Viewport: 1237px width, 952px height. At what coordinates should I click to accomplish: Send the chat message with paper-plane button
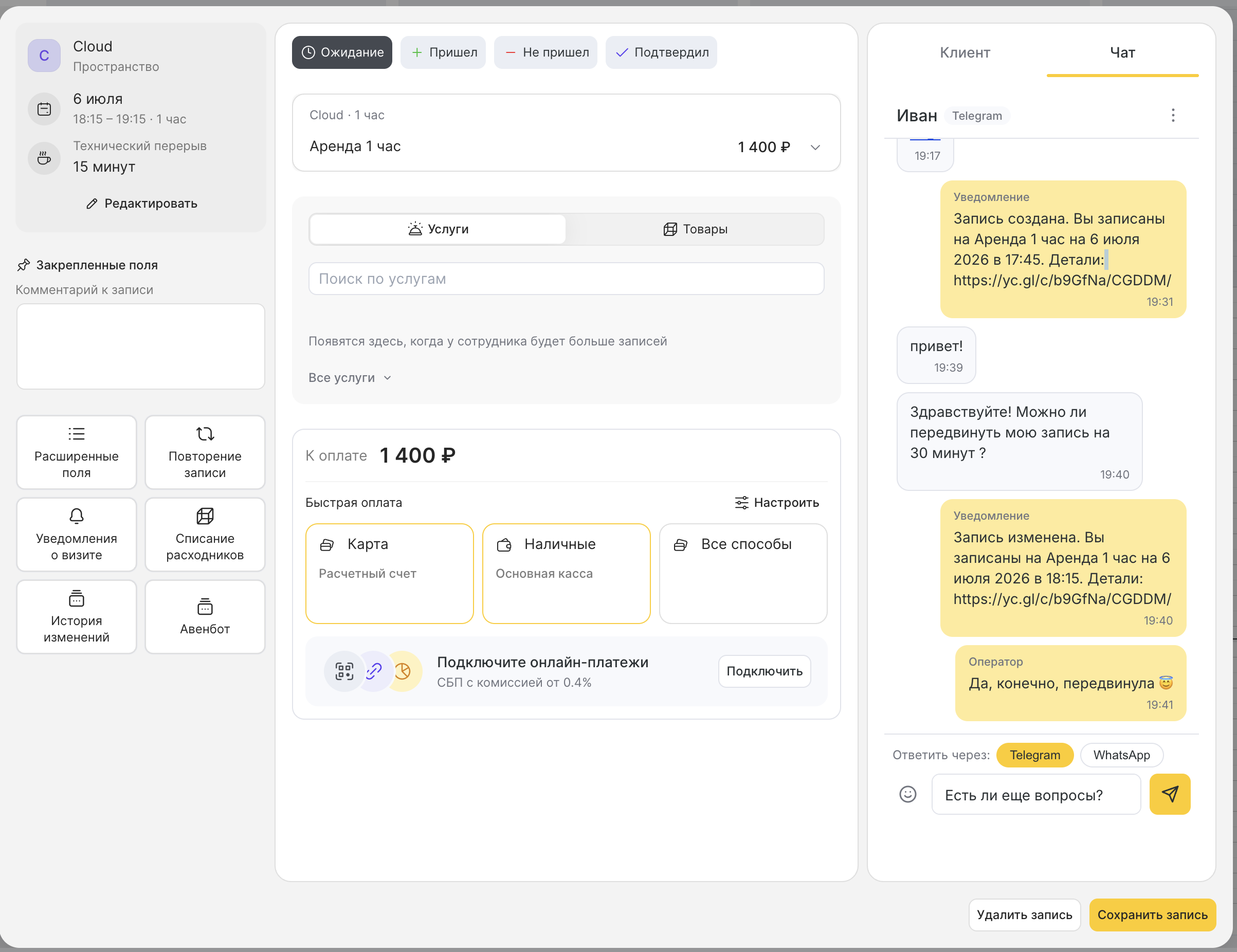click(1170, 794)
